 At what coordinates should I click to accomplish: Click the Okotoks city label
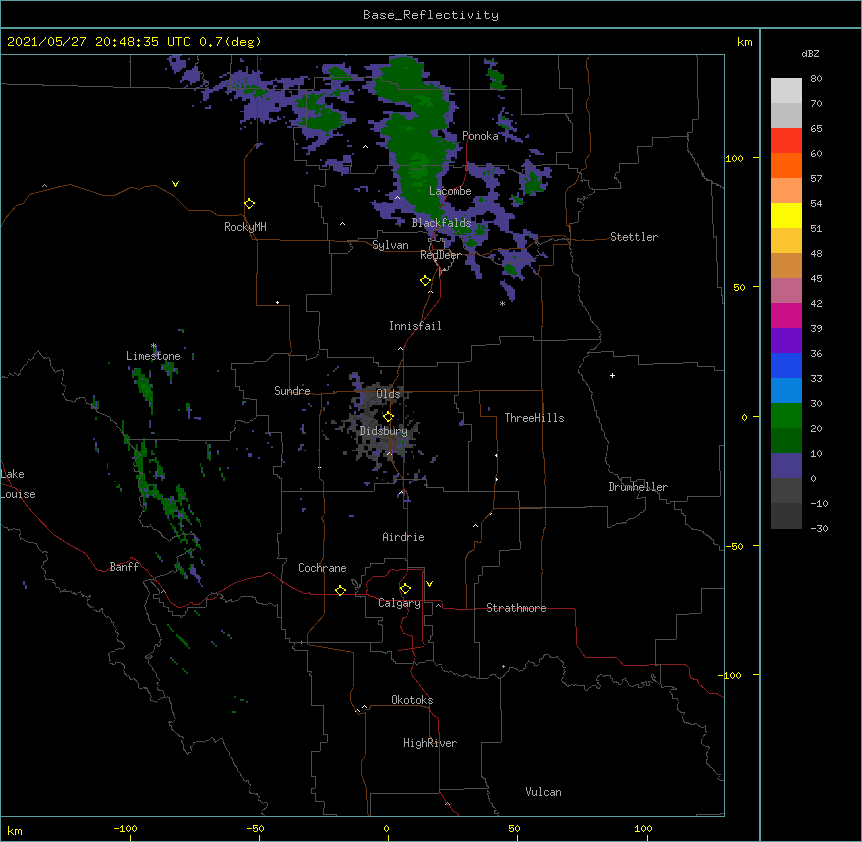[x=412, y=700]
